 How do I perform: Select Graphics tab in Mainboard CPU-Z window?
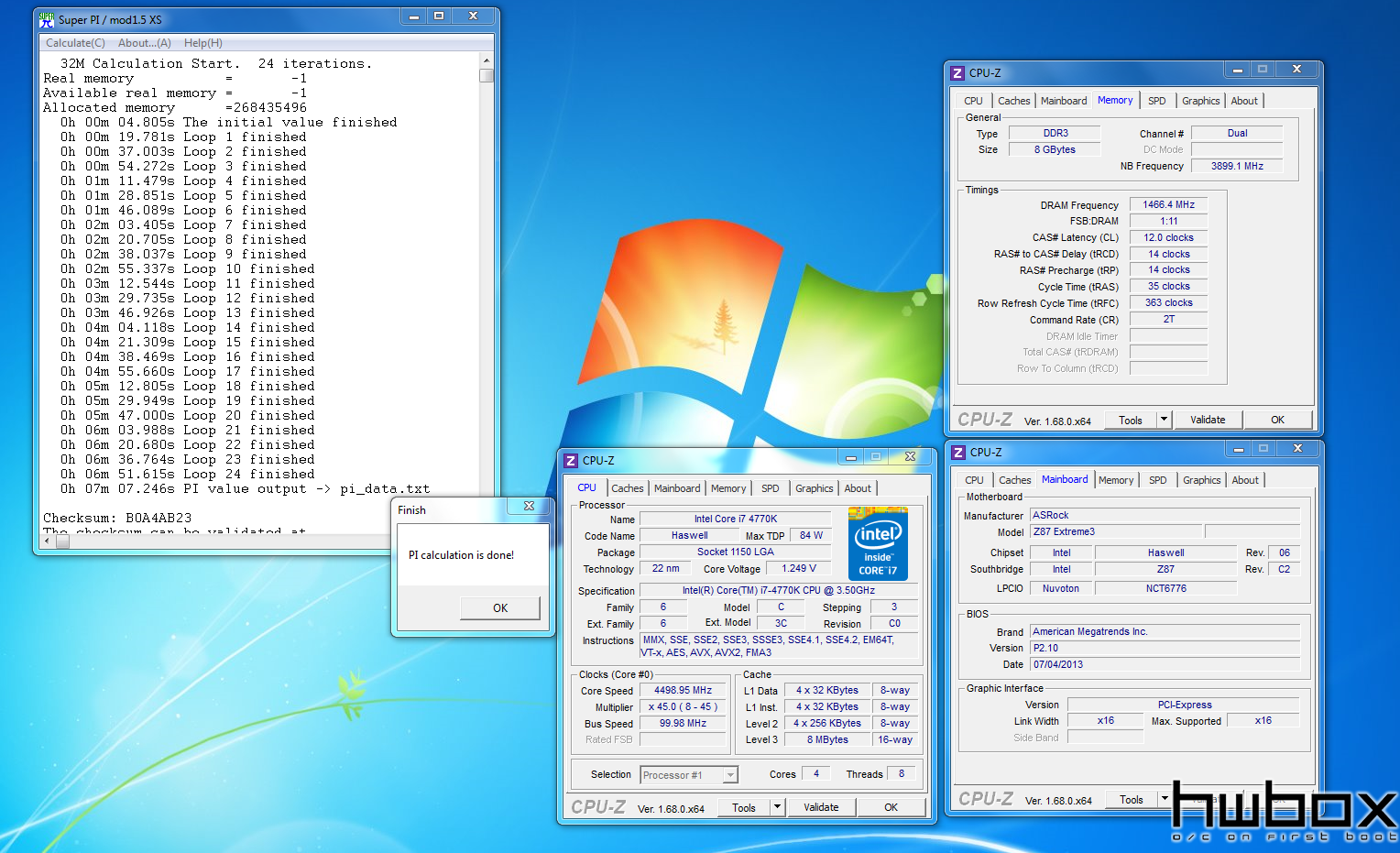coord(1201,480)
